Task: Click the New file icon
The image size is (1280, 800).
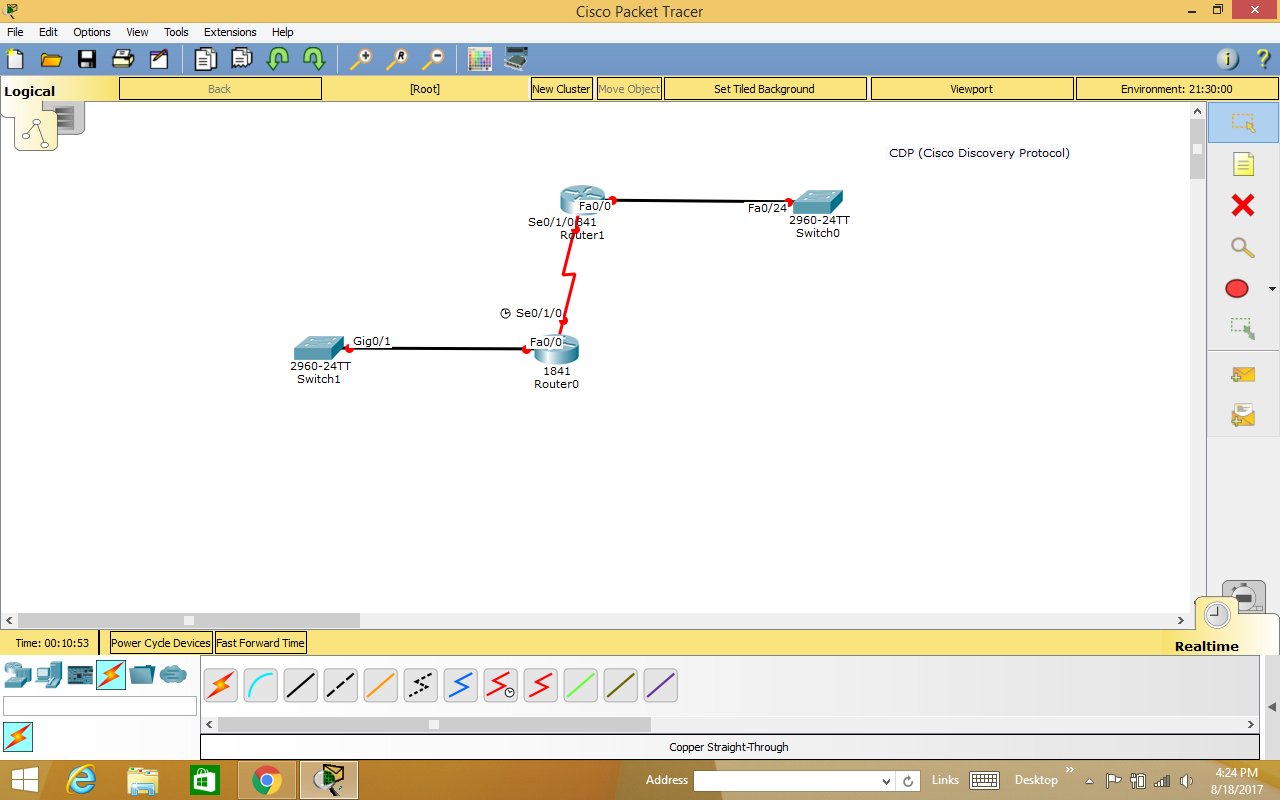Action: coord(14,59)
